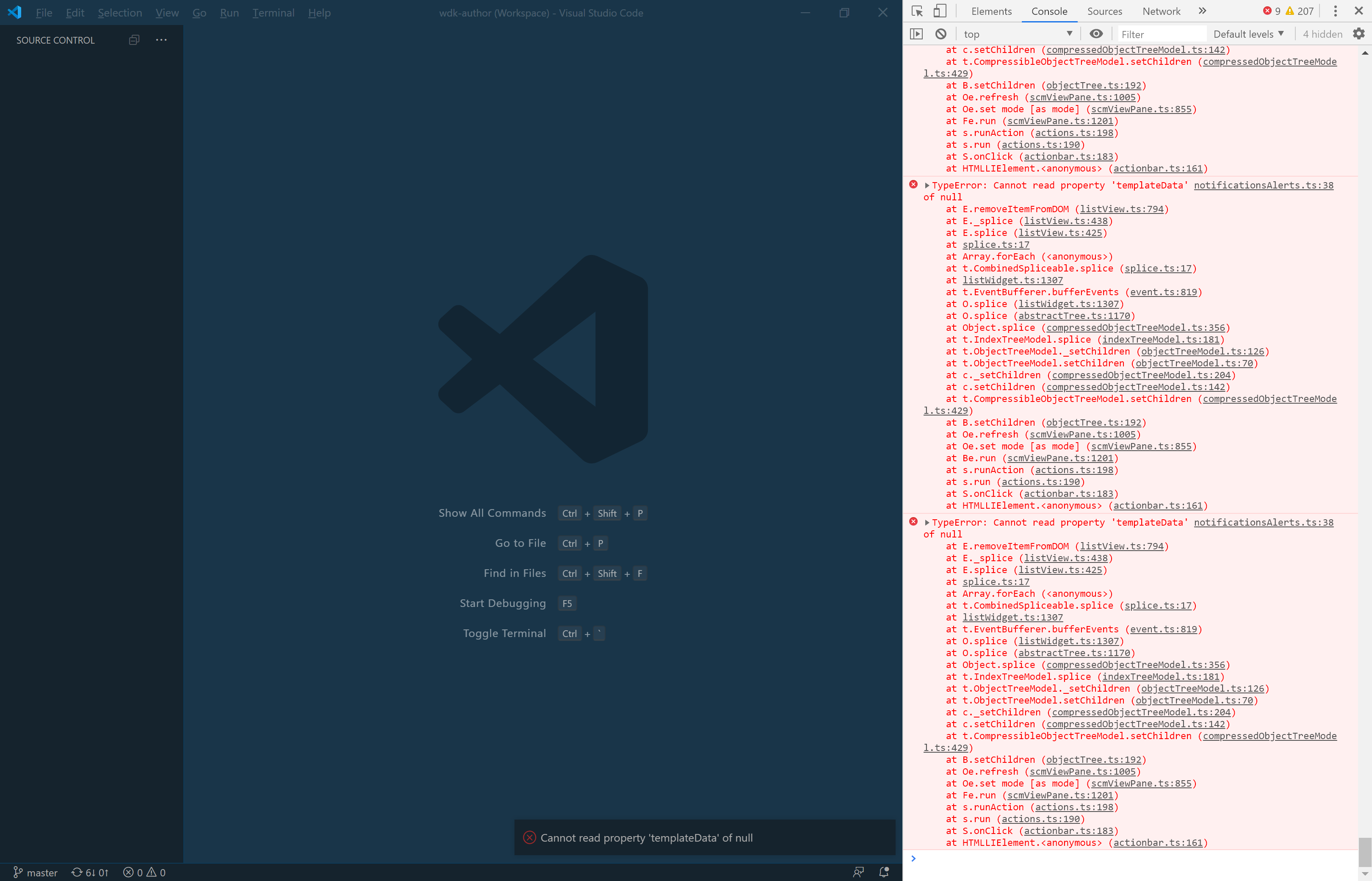Create a live expression with the eye icon
The image size is (1372, 881).
tap(1096, 34)
